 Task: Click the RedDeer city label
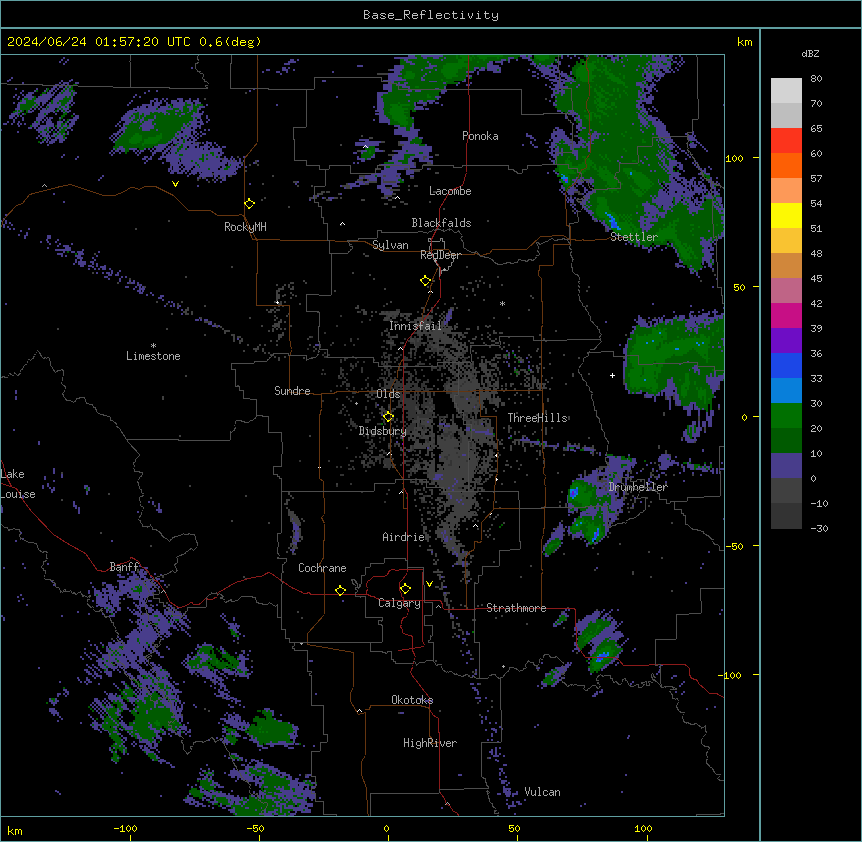440,255
